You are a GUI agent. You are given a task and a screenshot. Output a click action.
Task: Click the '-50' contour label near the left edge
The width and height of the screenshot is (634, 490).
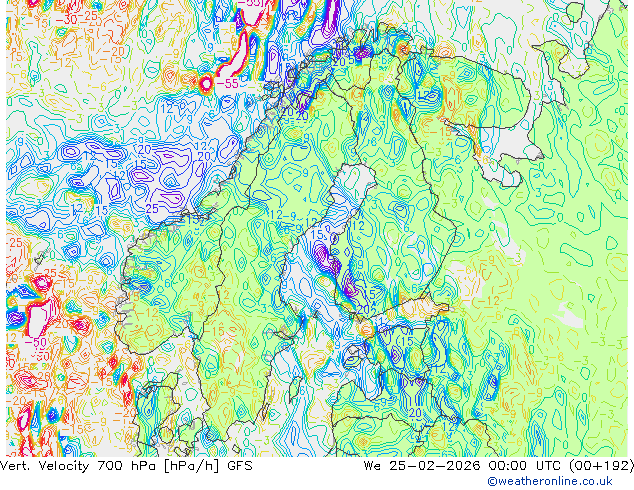pos(36,342)
